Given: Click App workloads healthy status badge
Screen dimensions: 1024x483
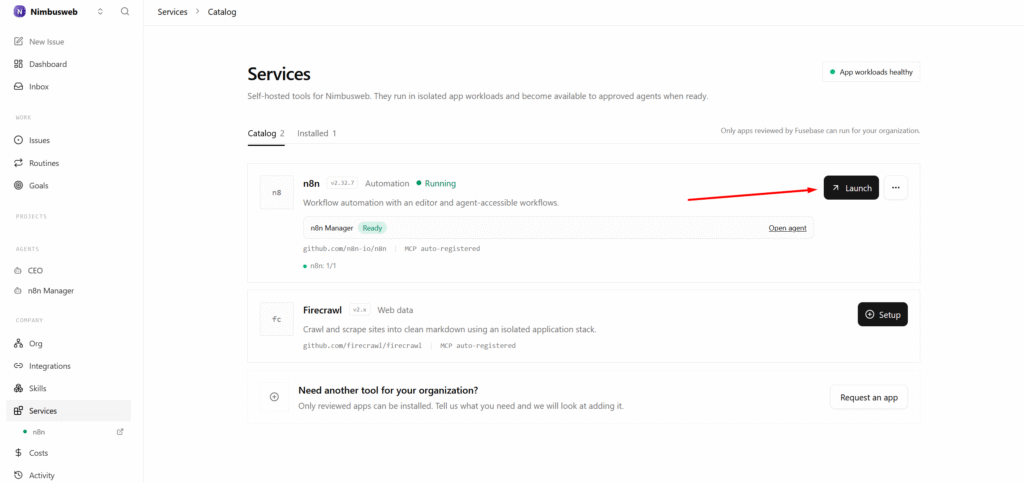Looking at the screenshot, I should (x=871, y=72).
